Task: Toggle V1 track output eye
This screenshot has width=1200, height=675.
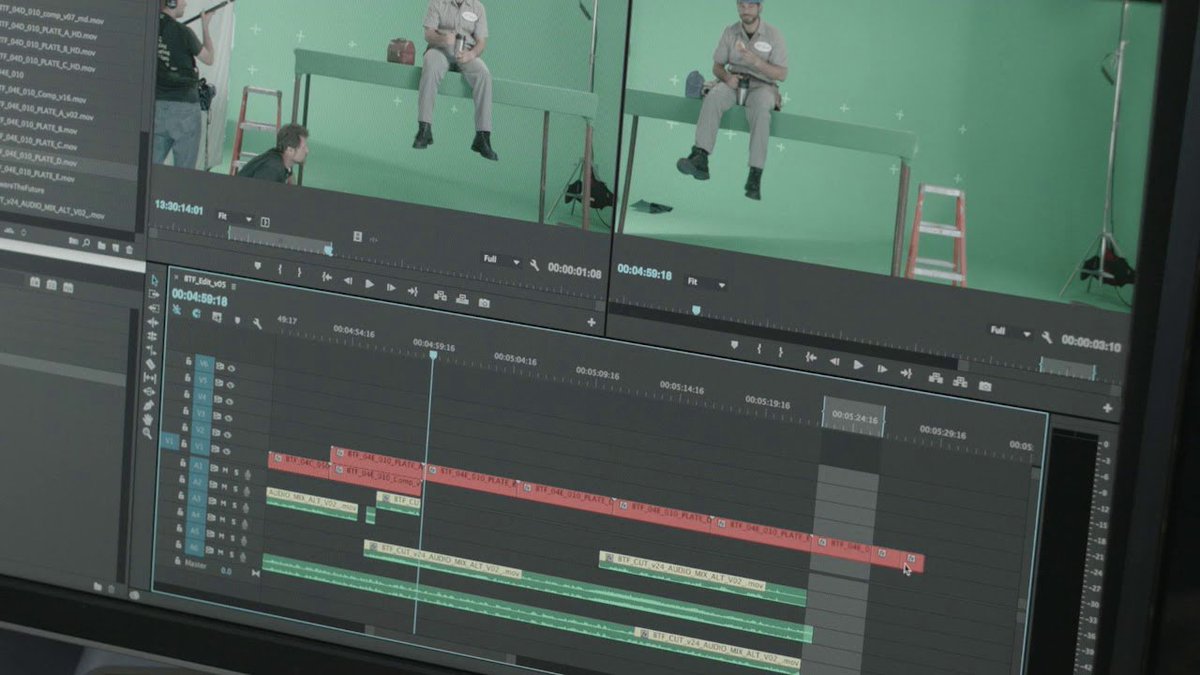Action: tap(226, 451)
